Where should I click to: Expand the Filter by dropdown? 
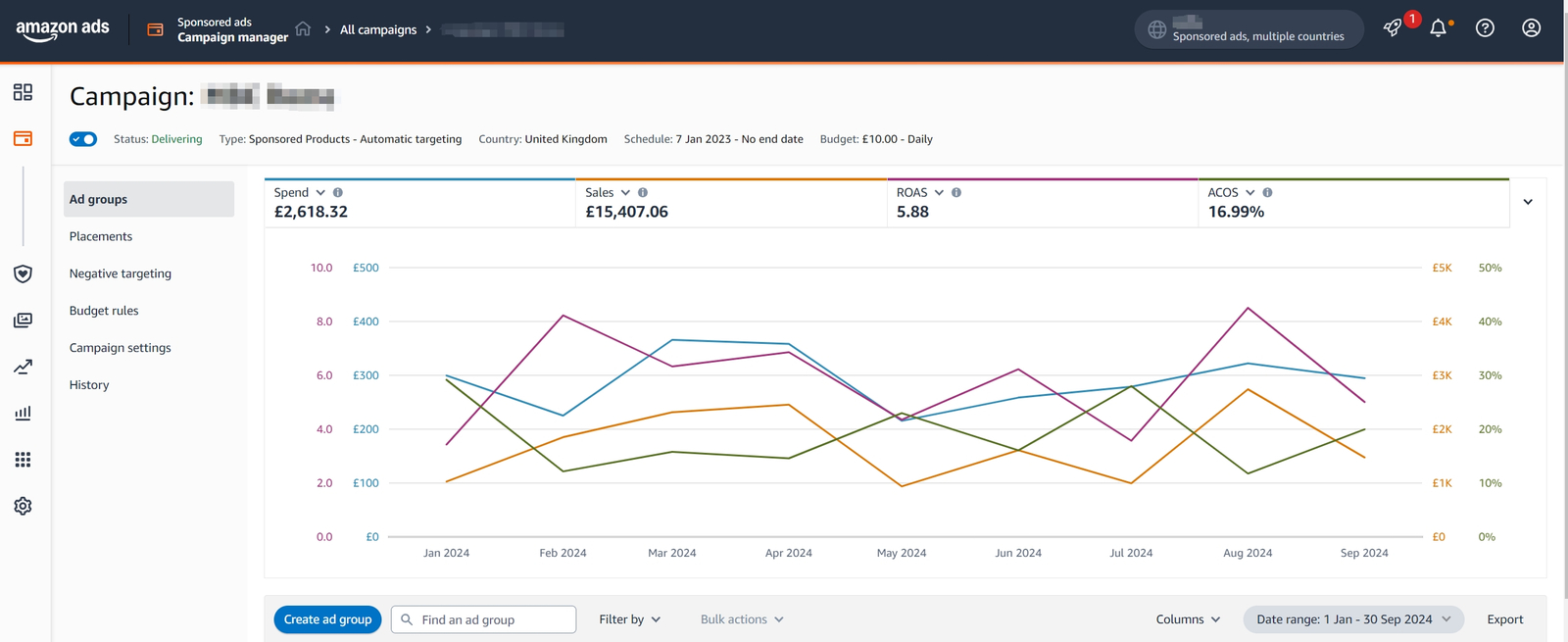(x=629, y=619)
